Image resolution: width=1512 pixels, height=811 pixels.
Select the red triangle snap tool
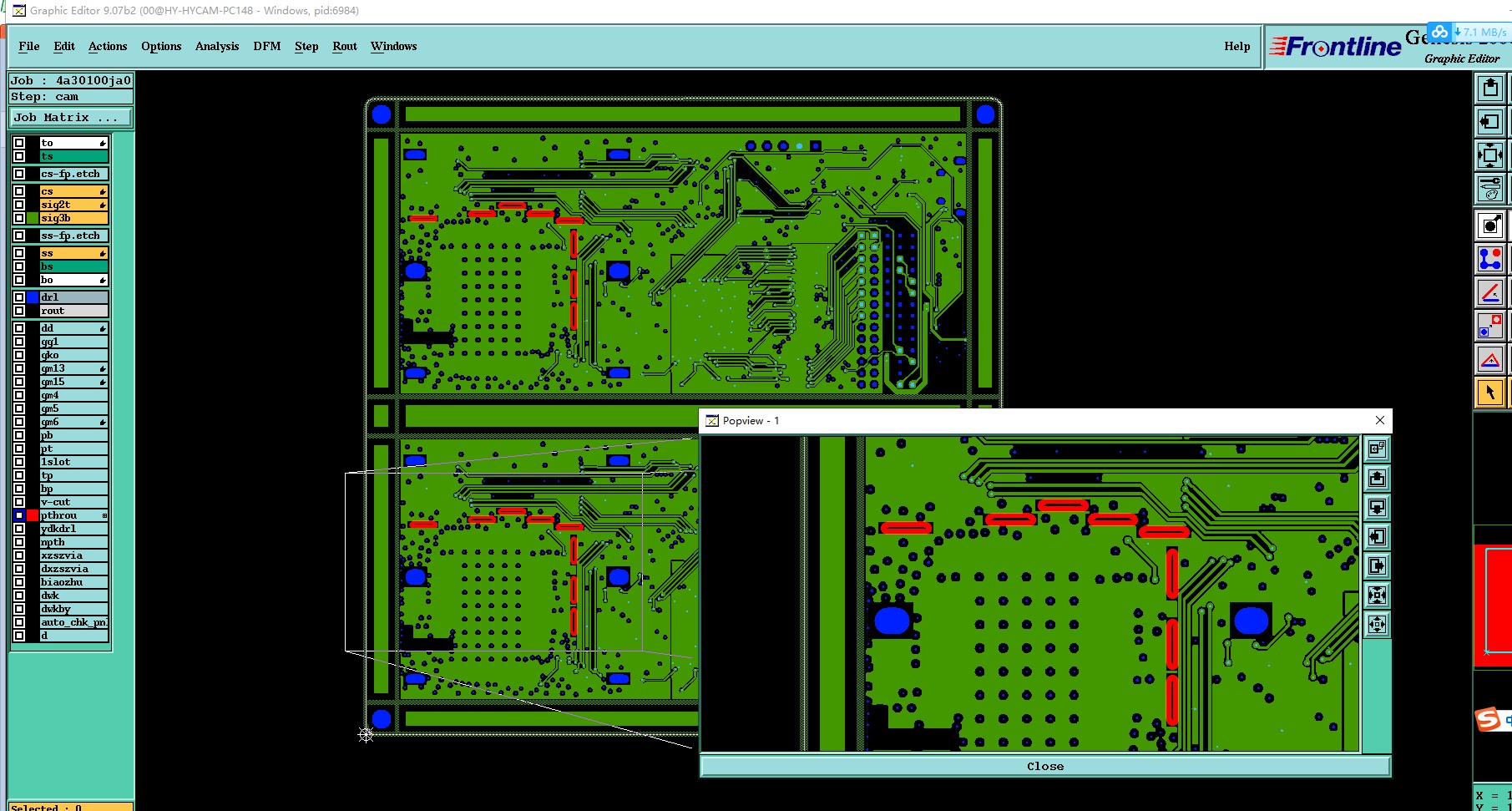tap(1490, 360)
